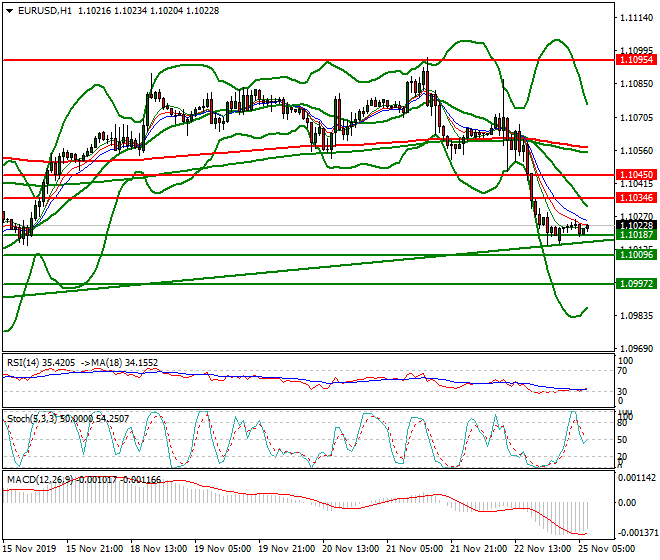Select the red 1.10954 resistance price label
The image size is (660, 560).
[636, 60]
